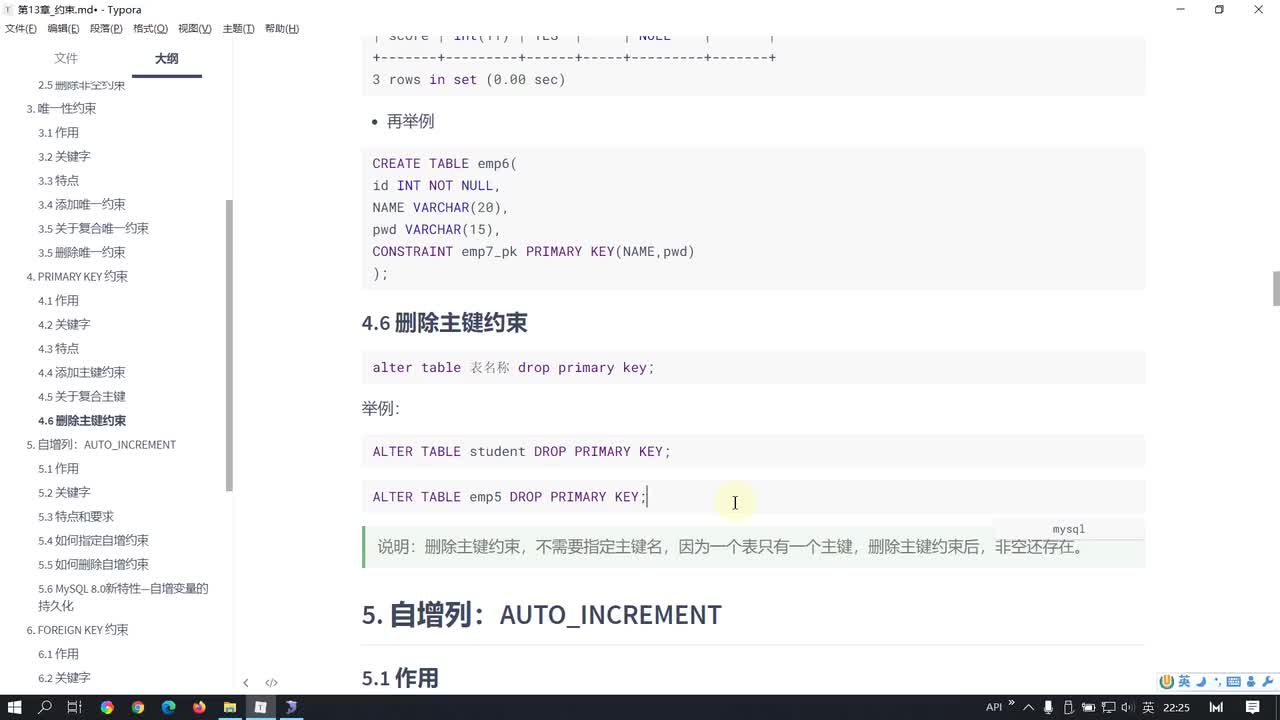Open the 编辑(E) menu

point(64,28)
